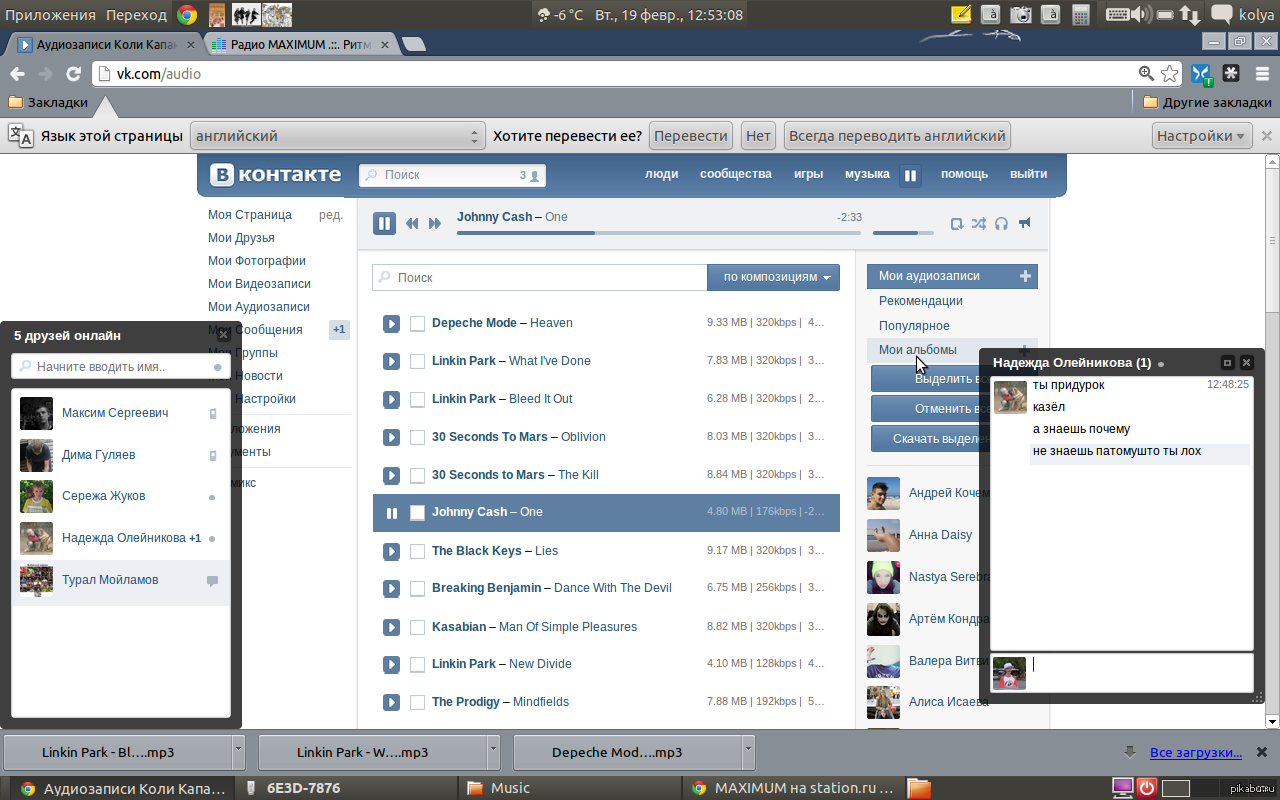Expand the page language dropdown (английский)
Viewport: 1280px width, 800px height.
pos(337,136)
